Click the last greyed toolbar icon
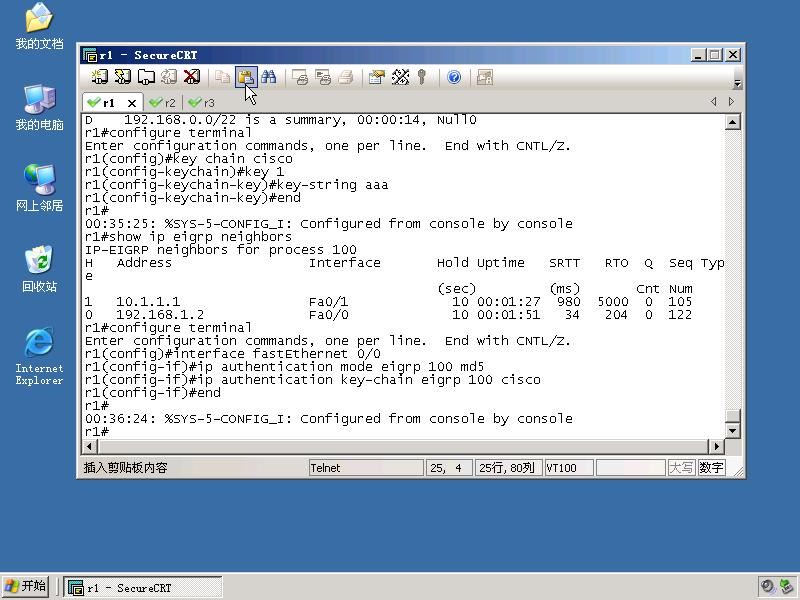This screenshot has width=800, height=600. pos(485,77)
